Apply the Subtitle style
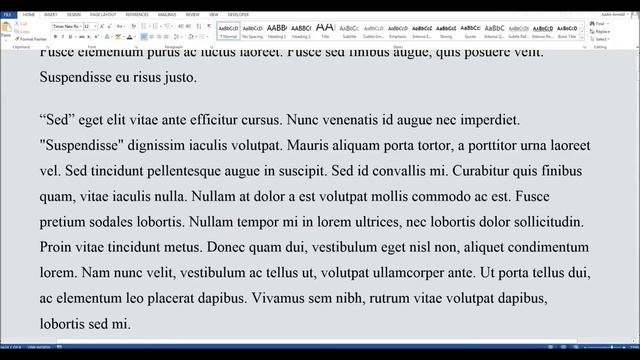 coord(349,31)
